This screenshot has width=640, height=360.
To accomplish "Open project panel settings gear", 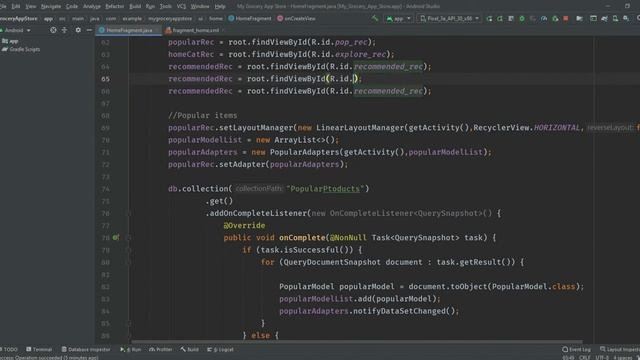I will point(78,30).
